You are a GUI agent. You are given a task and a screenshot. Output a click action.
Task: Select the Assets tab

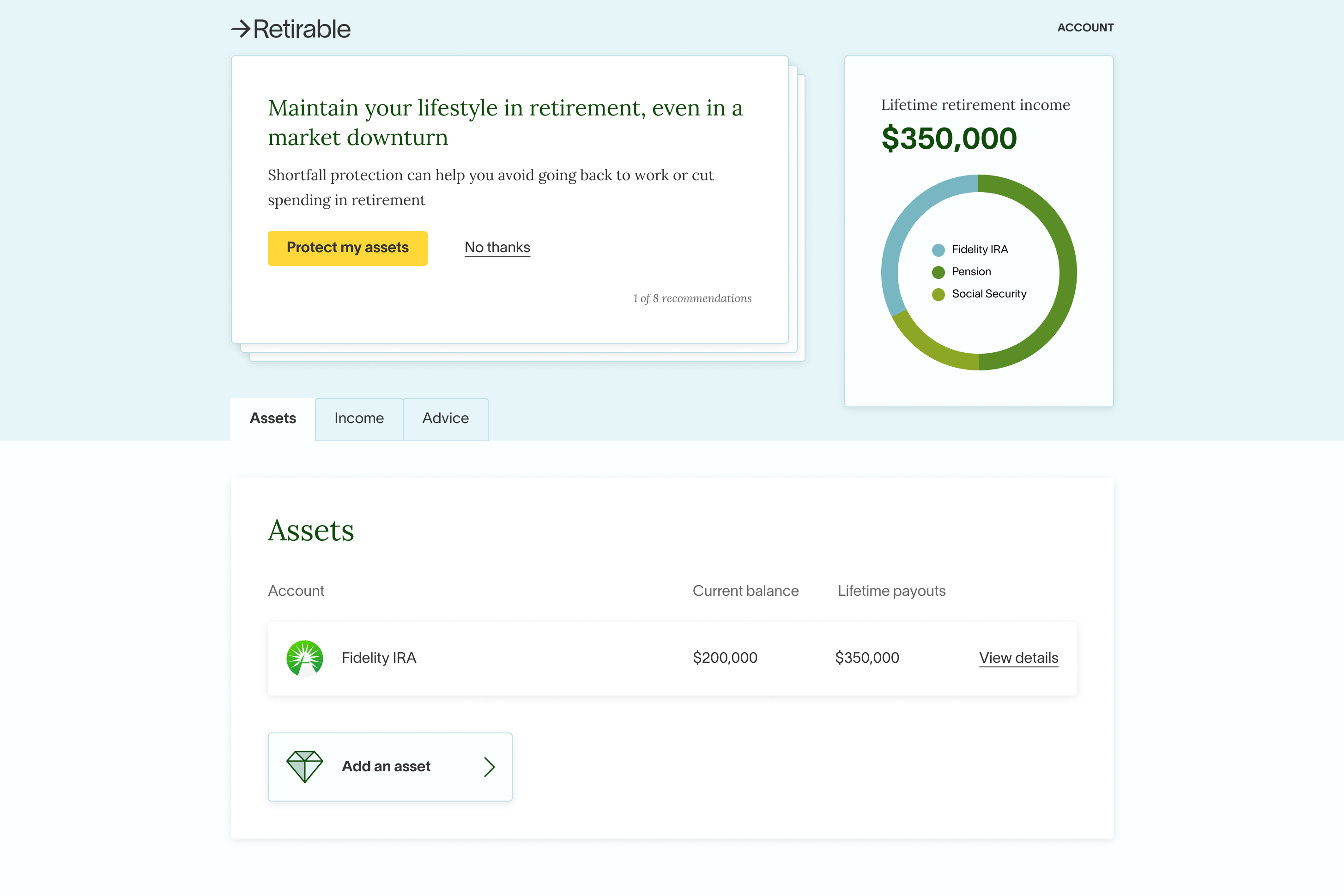click(272, 419)
